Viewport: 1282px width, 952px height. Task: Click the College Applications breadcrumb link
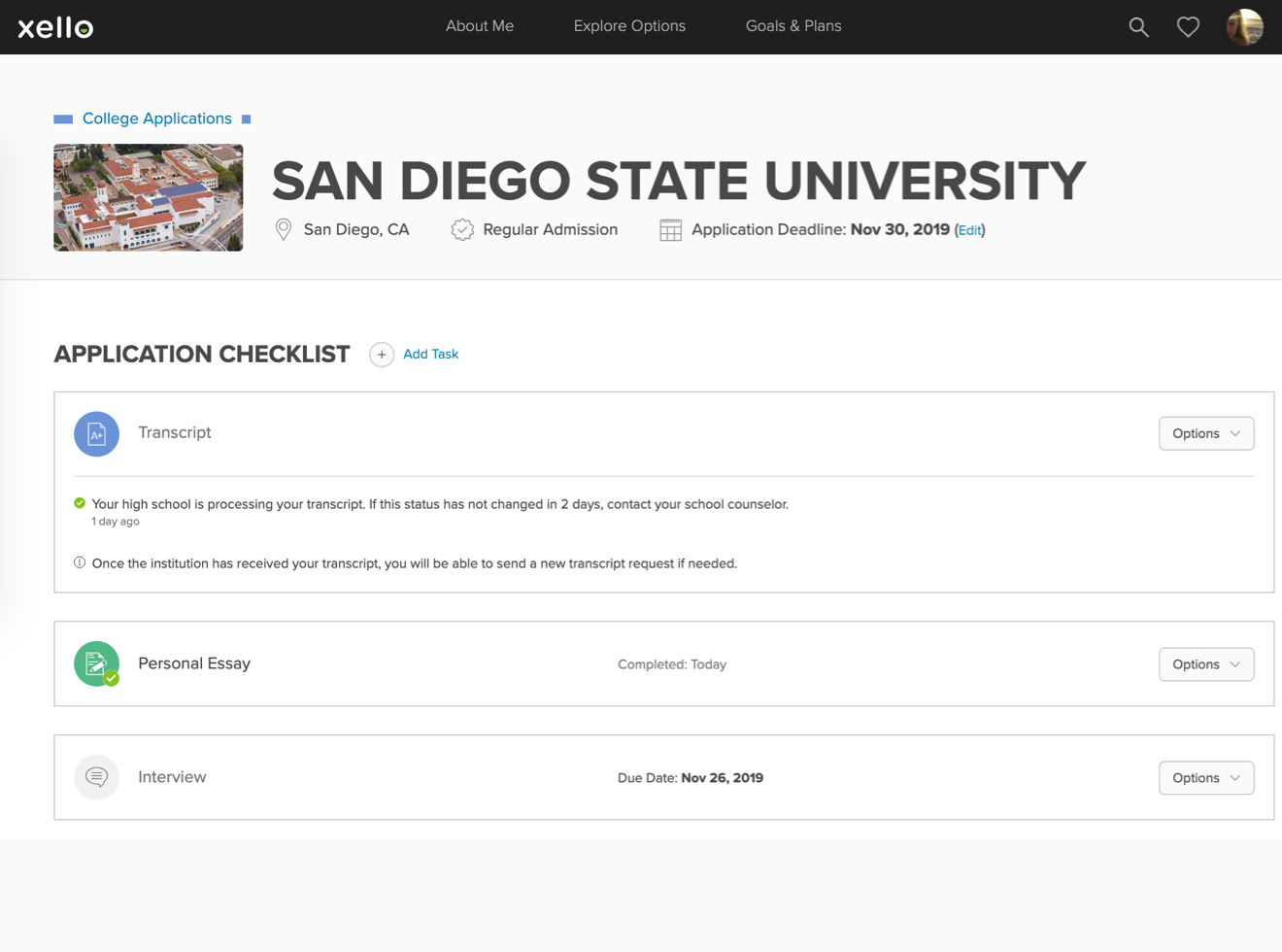(157, 119)
